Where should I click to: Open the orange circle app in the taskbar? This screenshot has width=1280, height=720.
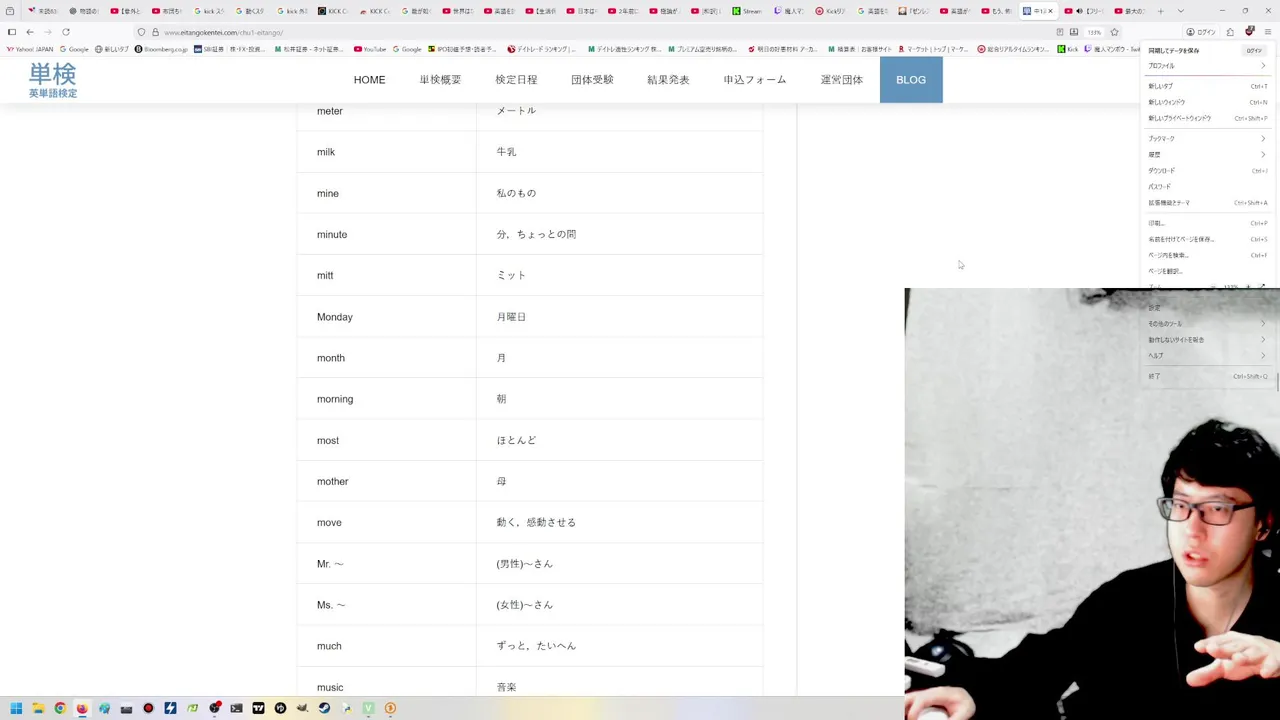[x=390, y=708]
